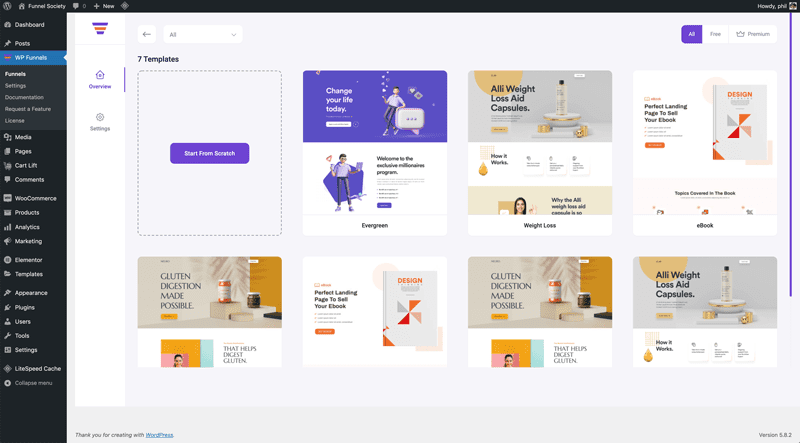This screenshot has width=800, height=443.
Task: Open the Funnels submenu item
Action: [x=15, y=74]
